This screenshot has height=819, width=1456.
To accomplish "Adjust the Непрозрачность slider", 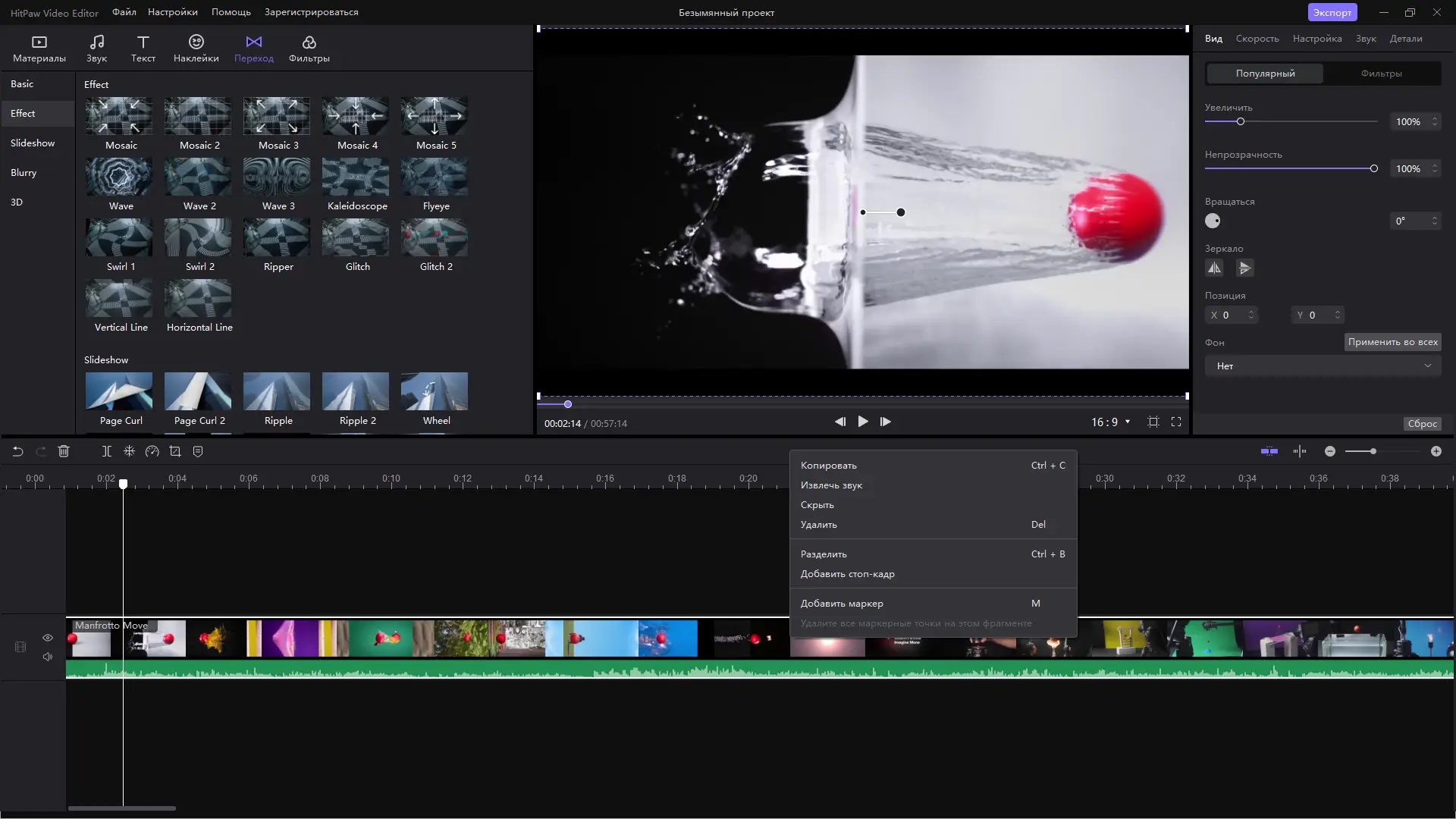I will coord(1374,168).
